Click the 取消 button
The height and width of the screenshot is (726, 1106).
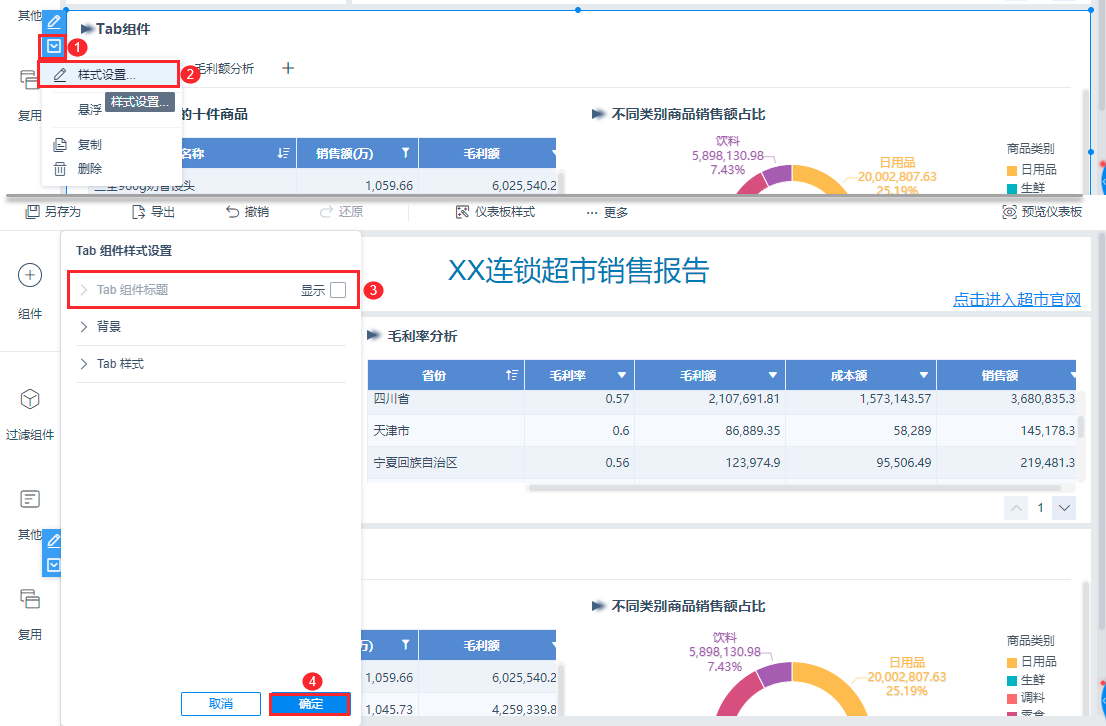point(221,703)
